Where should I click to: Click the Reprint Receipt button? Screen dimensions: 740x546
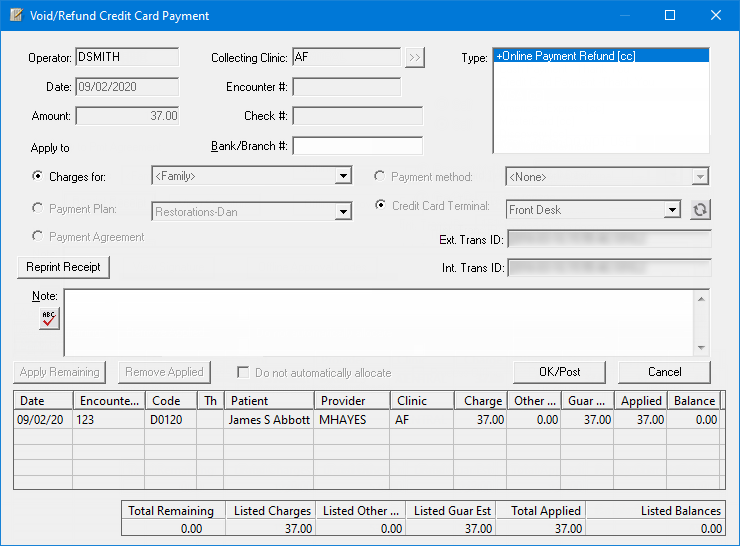point(63,267)
